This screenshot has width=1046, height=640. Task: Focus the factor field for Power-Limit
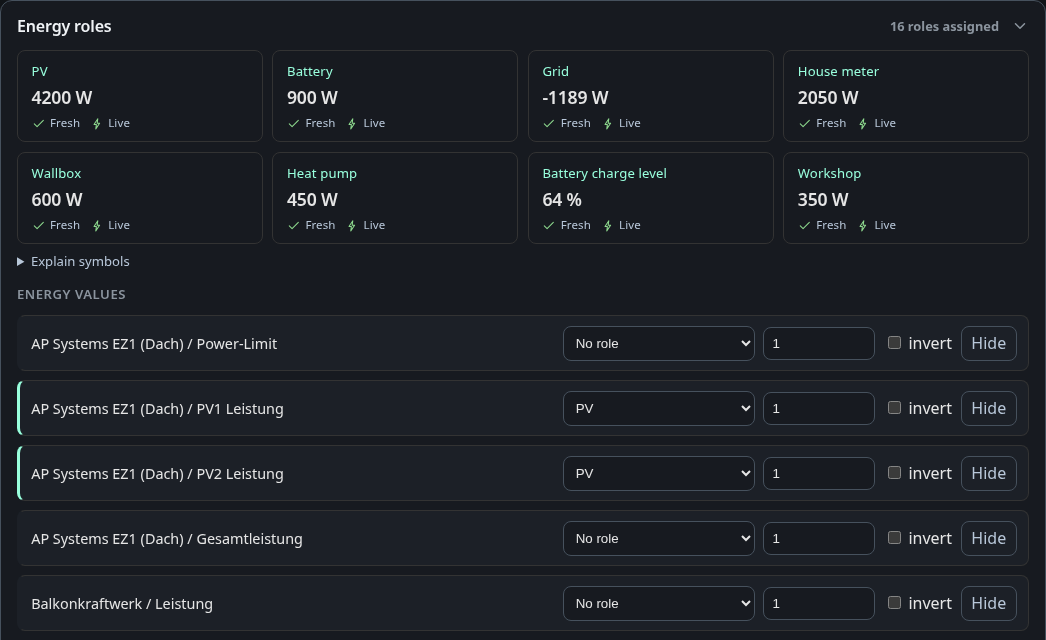pyautogui.click(x=819, y=343)
